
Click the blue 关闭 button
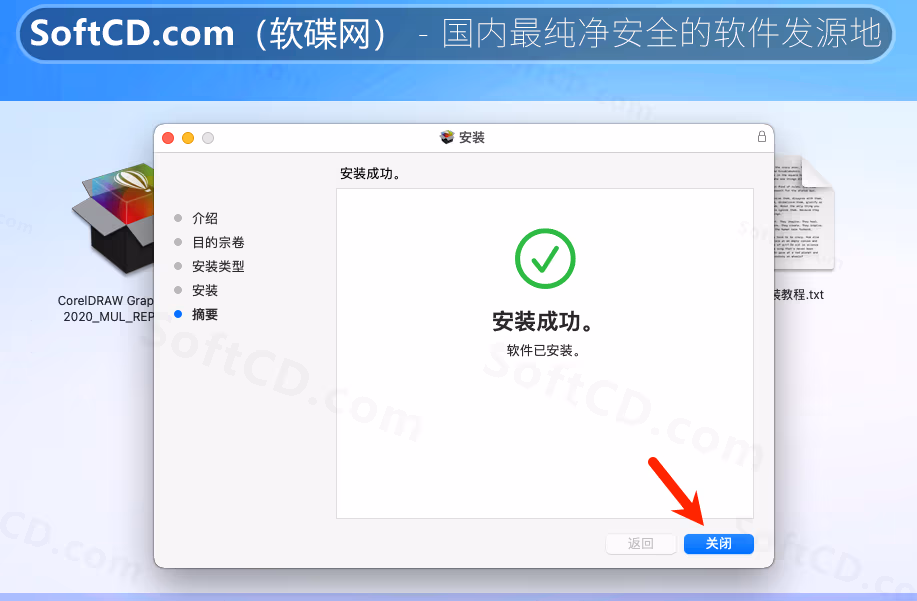(x=719, y=544)
